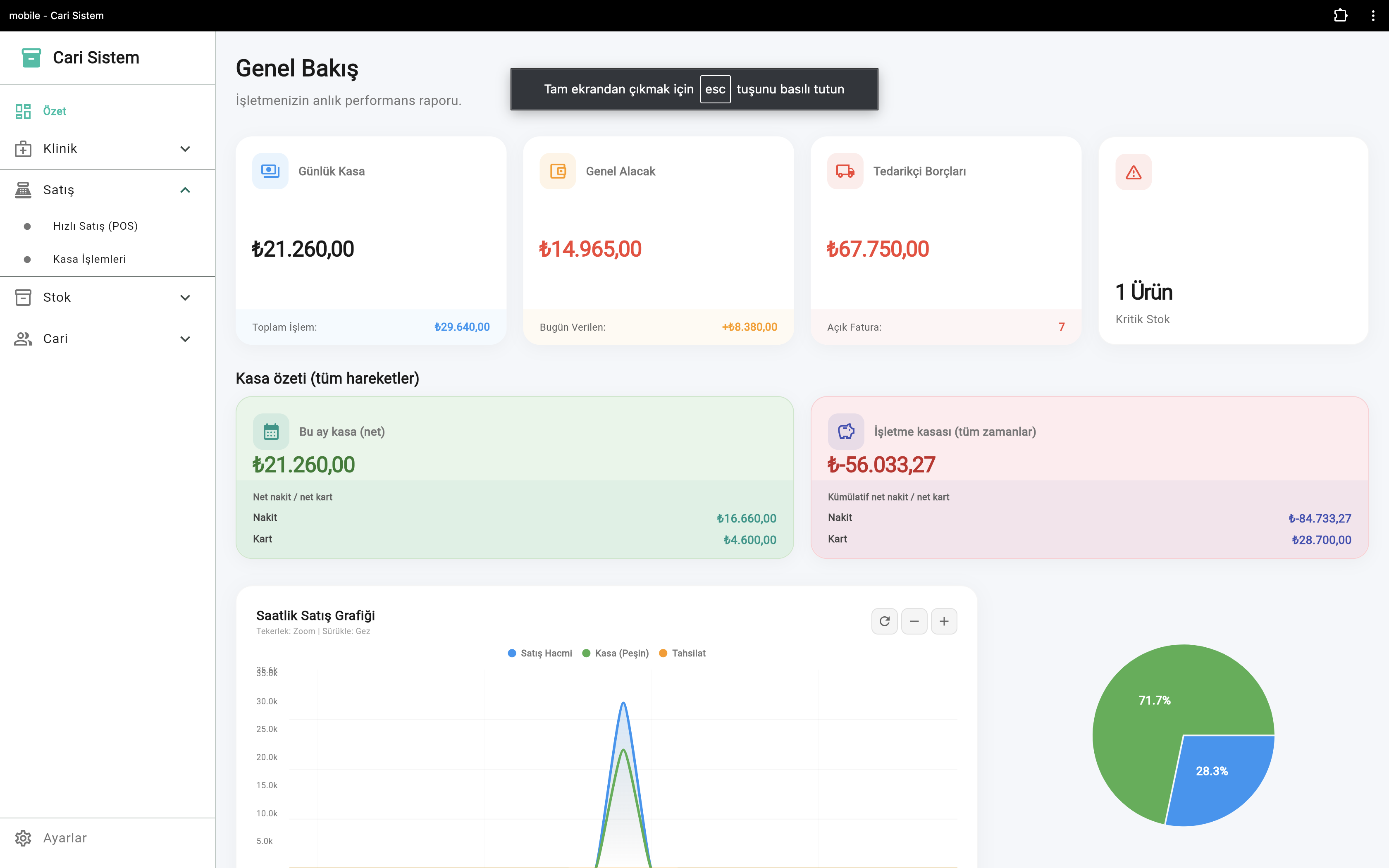Zoom out the hourly sales chart
Screen dimensions: 1389x868
pos(914,621)
